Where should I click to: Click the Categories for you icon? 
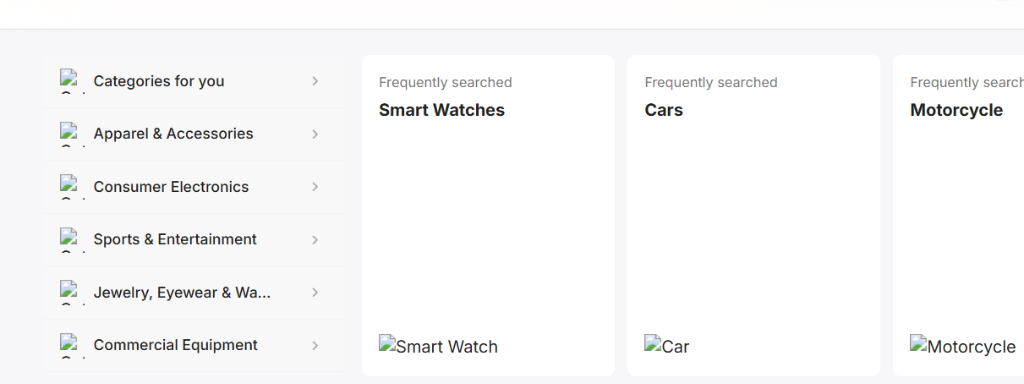72,82
